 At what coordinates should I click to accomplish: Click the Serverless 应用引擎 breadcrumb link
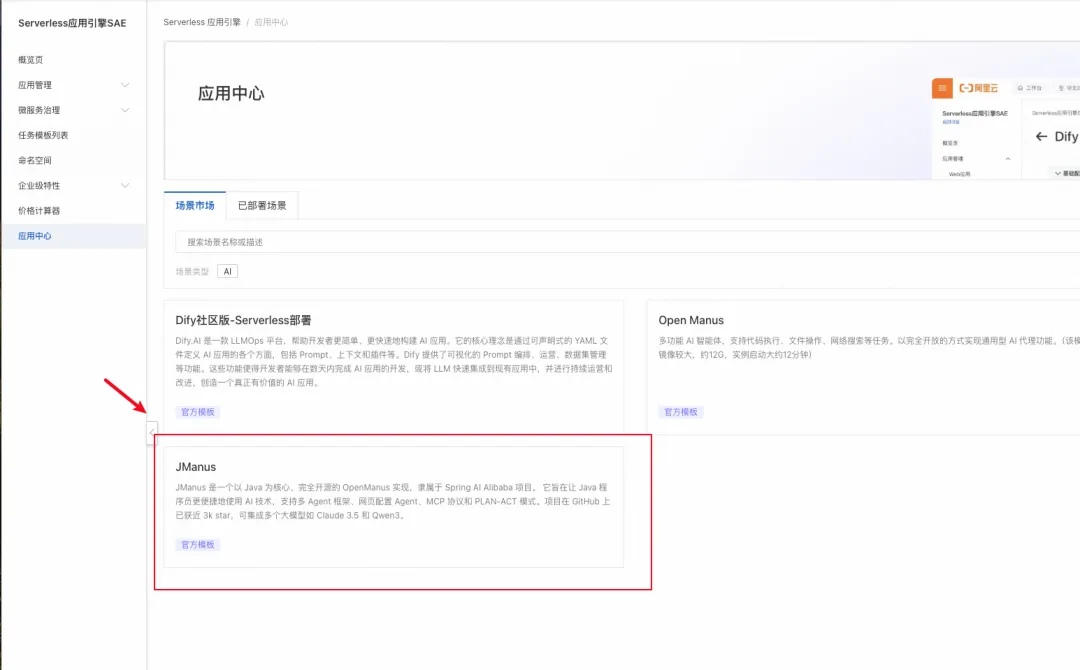tap(202, 22)
